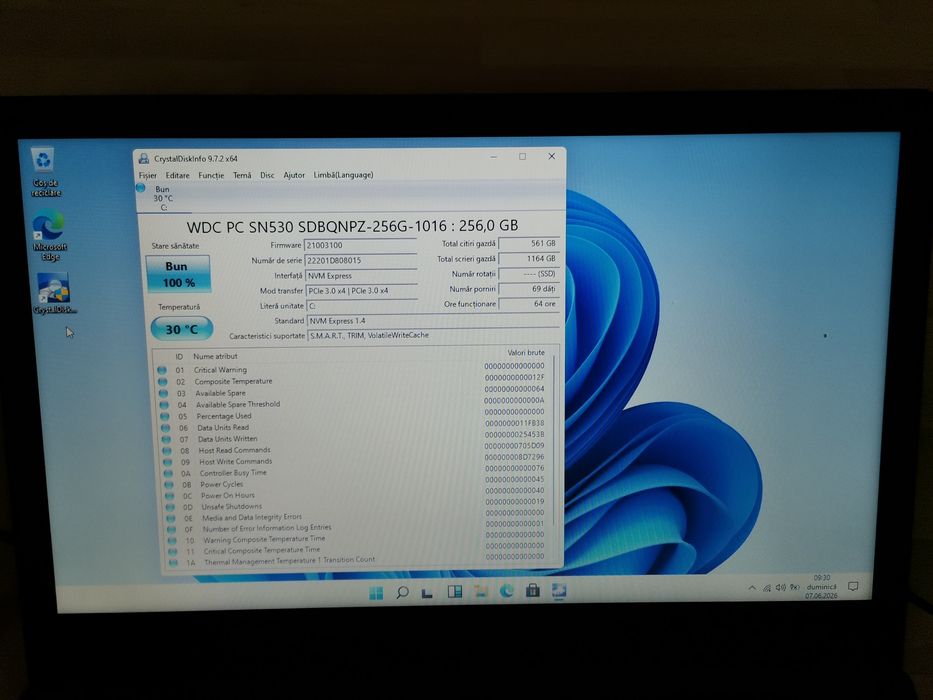
Task: Open the Limbă(Language) menu
Action: click(343, 175)
